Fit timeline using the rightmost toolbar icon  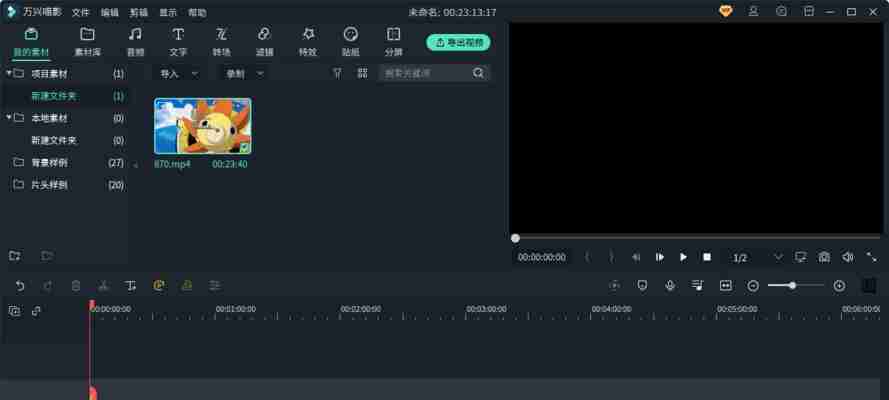869,286
